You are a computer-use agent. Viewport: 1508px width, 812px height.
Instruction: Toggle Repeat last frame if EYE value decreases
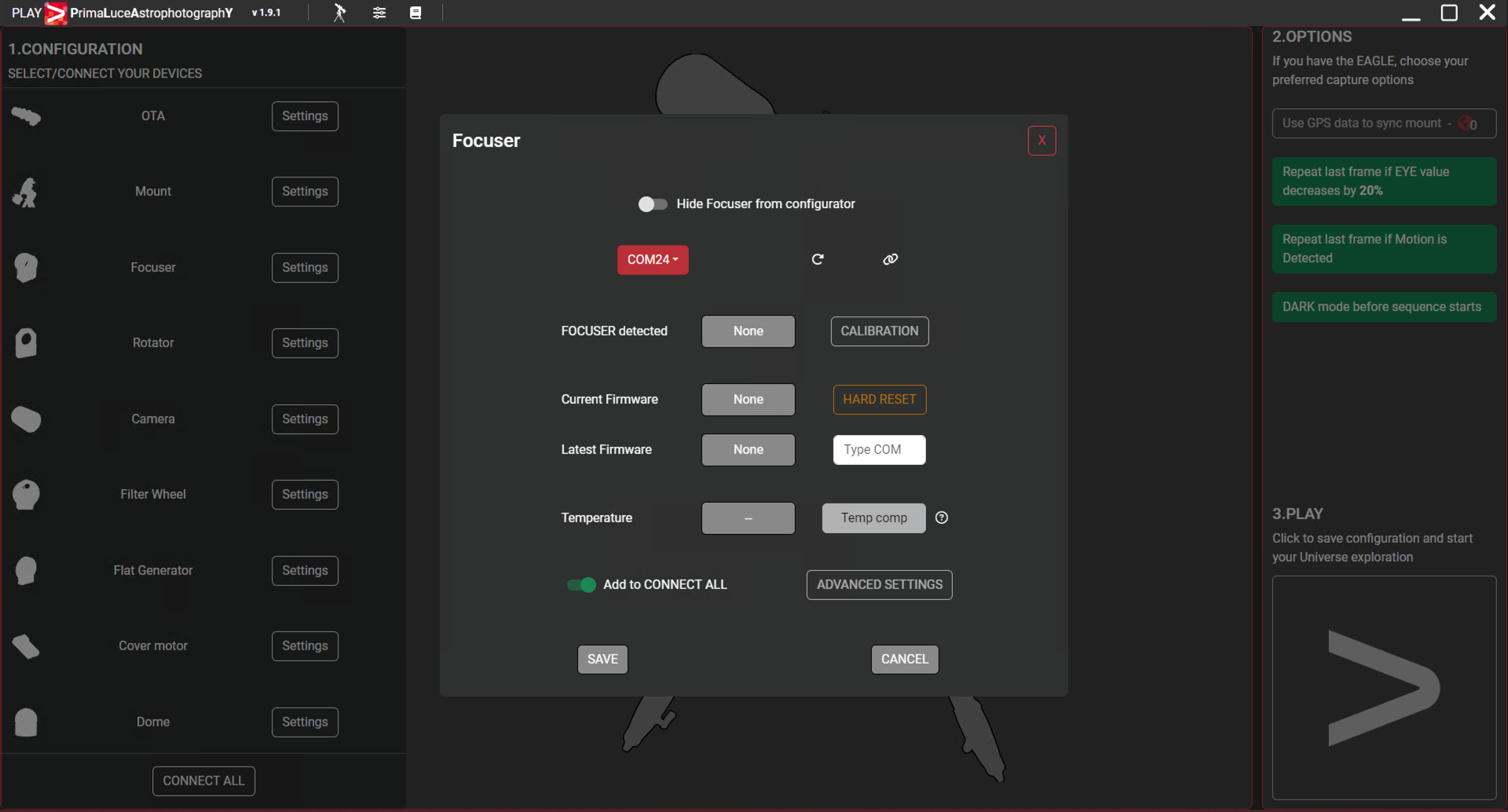click(1384, 181)
